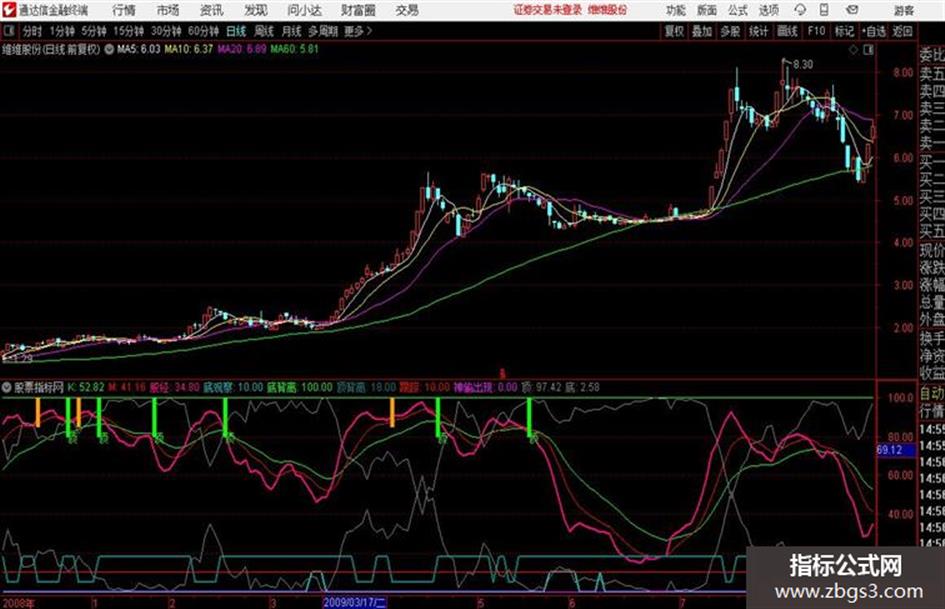Open the dropdown icon beside 股票指标网 indicator
The image size is (945, 609).
(x=7, y=388)
